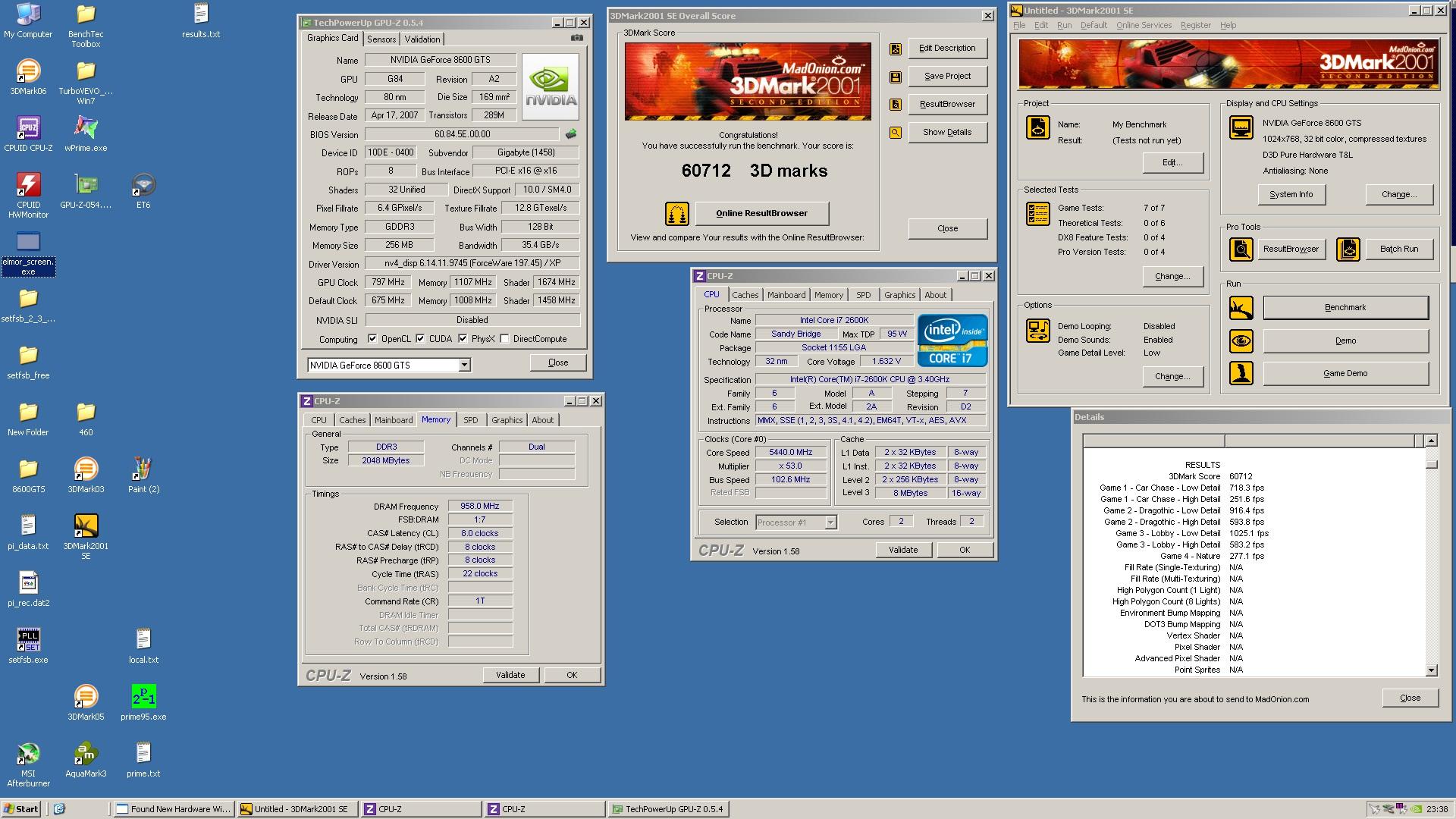Click the Edit Description icon in the score window

(896, 49)
